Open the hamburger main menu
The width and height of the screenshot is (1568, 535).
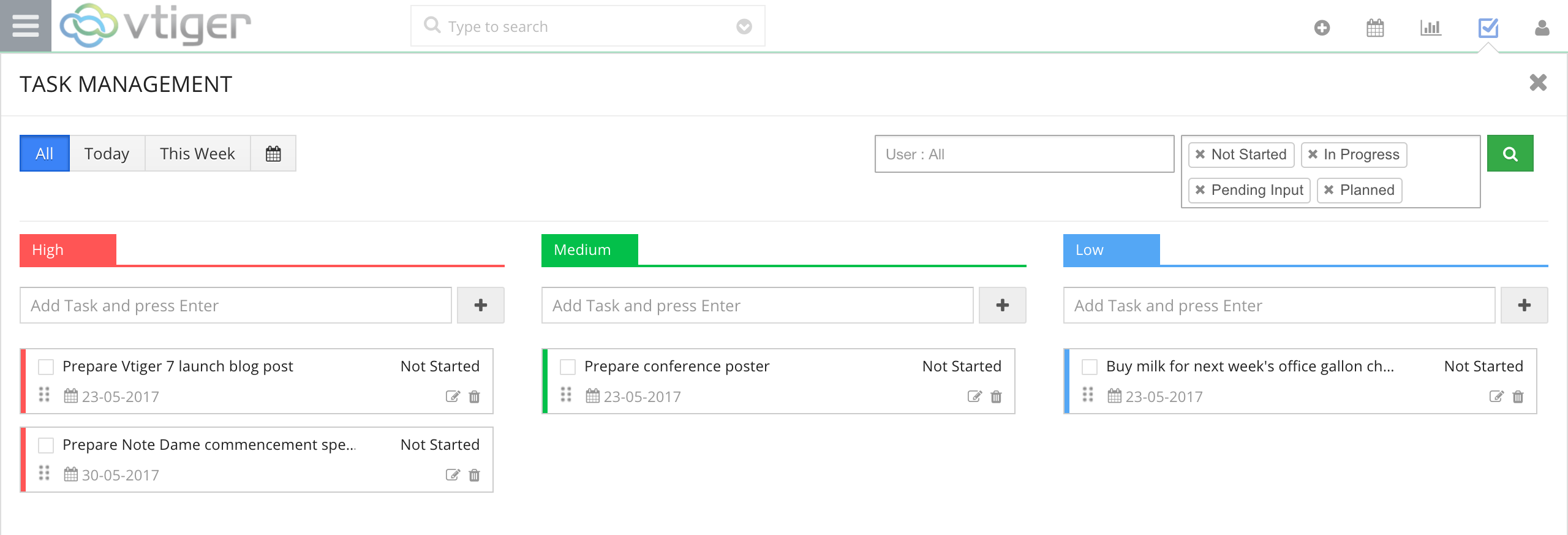25,26
